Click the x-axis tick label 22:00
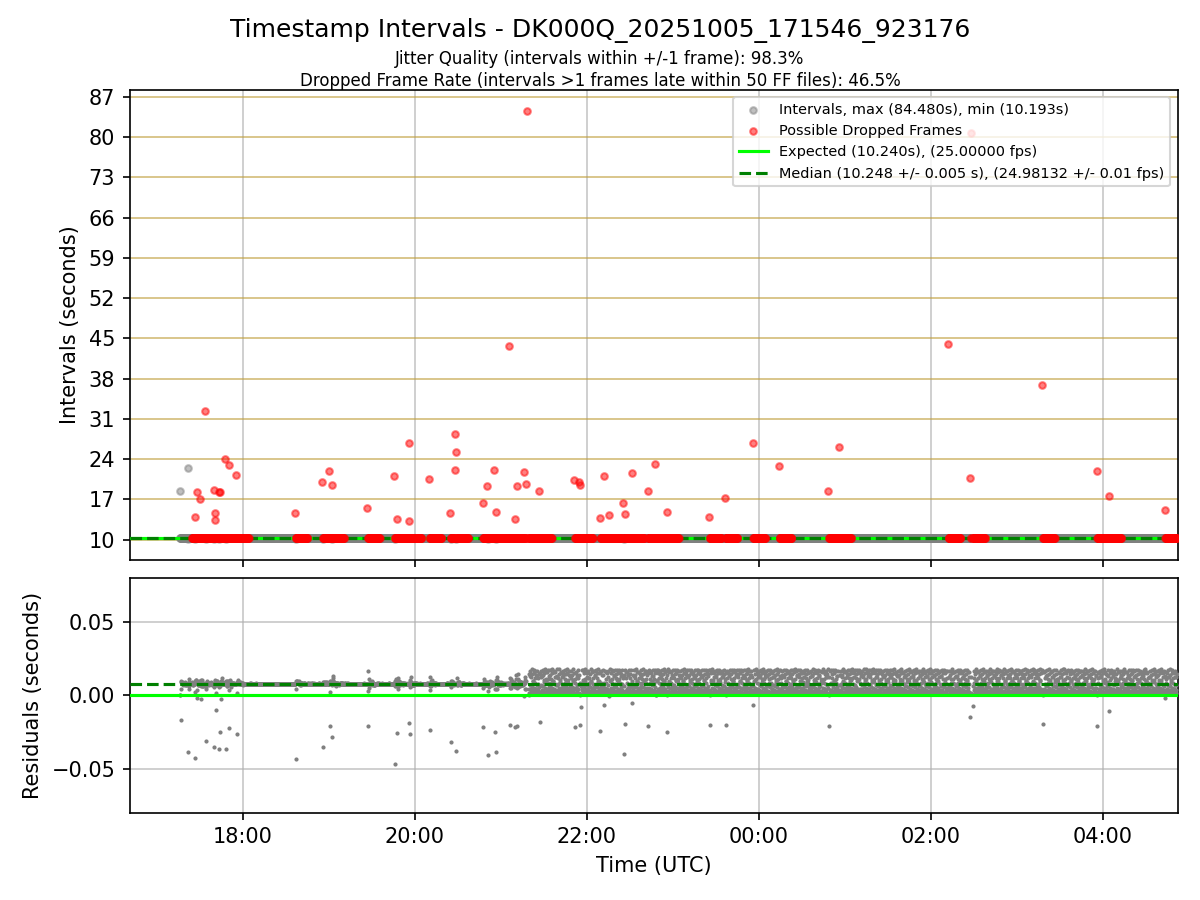 tap(587, 834)
